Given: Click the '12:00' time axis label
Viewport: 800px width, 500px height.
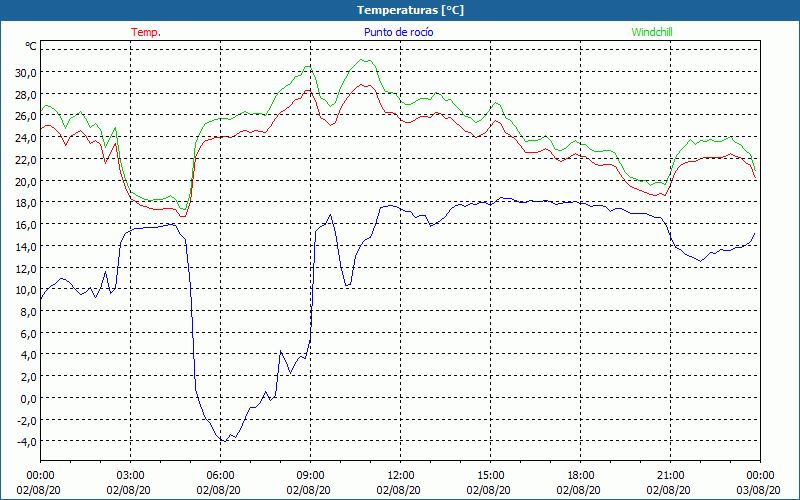Looking at the screenshot, I should pos(401,476).
